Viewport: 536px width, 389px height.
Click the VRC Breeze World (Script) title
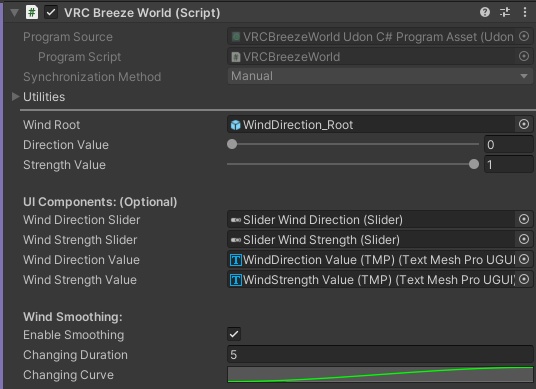(x=142, y=13)
